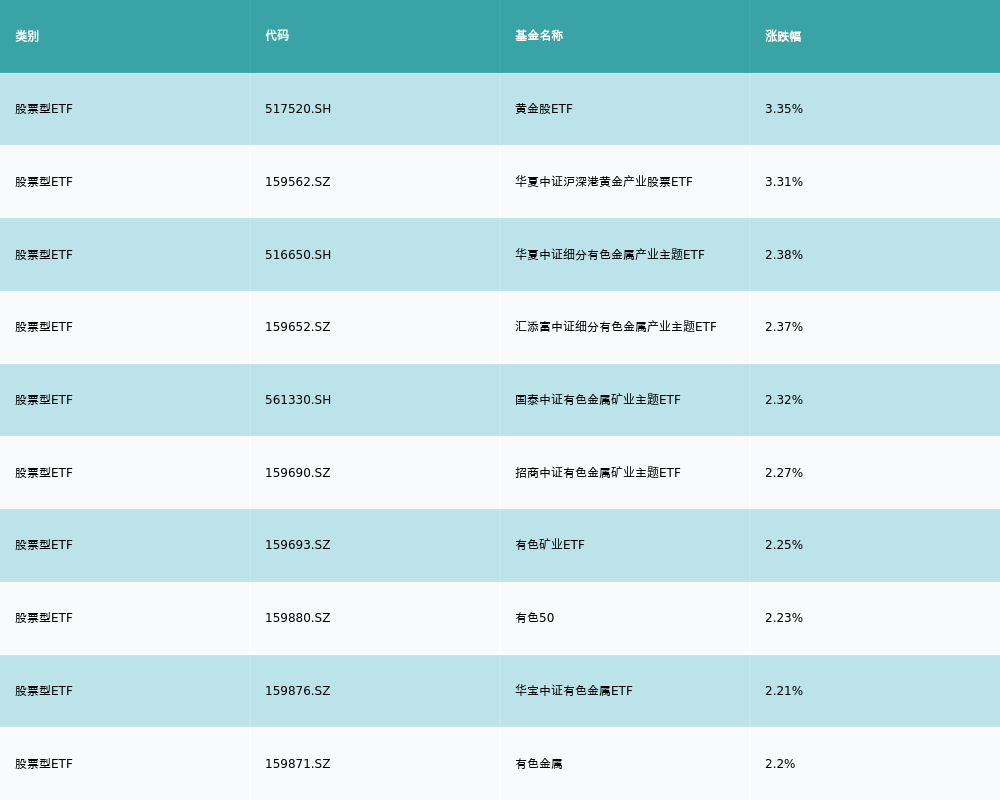Click the 2.25% change value
This screenshot has width=1000, height=800.
[784, 545]
